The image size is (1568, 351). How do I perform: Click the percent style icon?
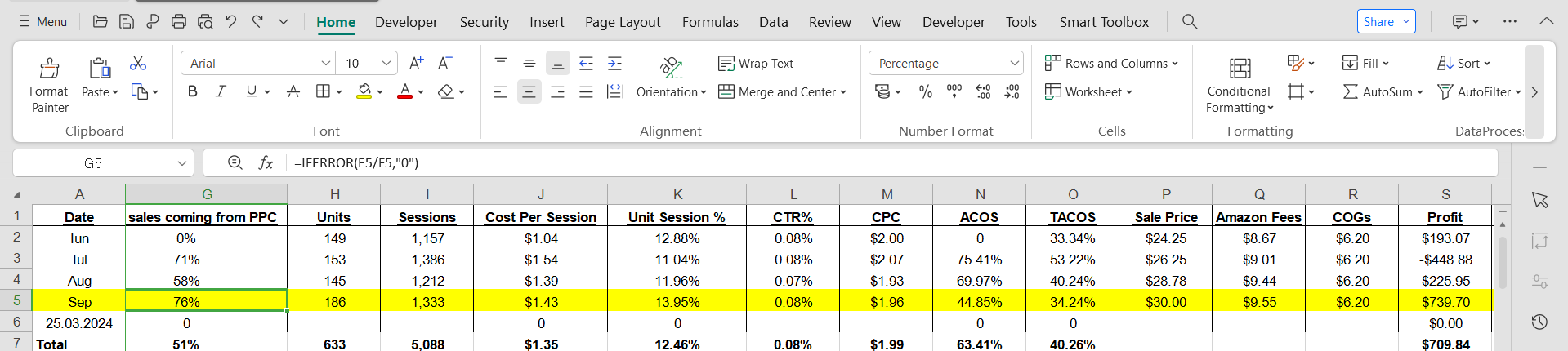[x=925, y=91]
